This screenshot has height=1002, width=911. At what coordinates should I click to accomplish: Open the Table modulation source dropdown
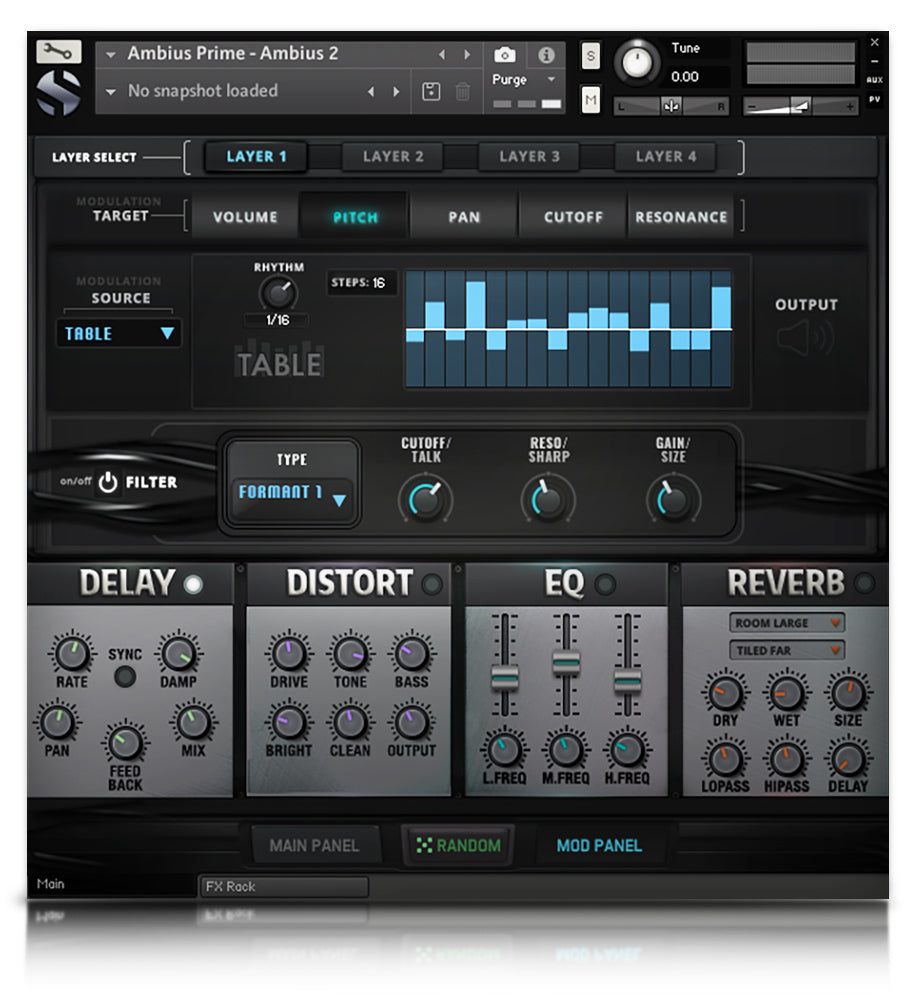click(x=119, y=334)
